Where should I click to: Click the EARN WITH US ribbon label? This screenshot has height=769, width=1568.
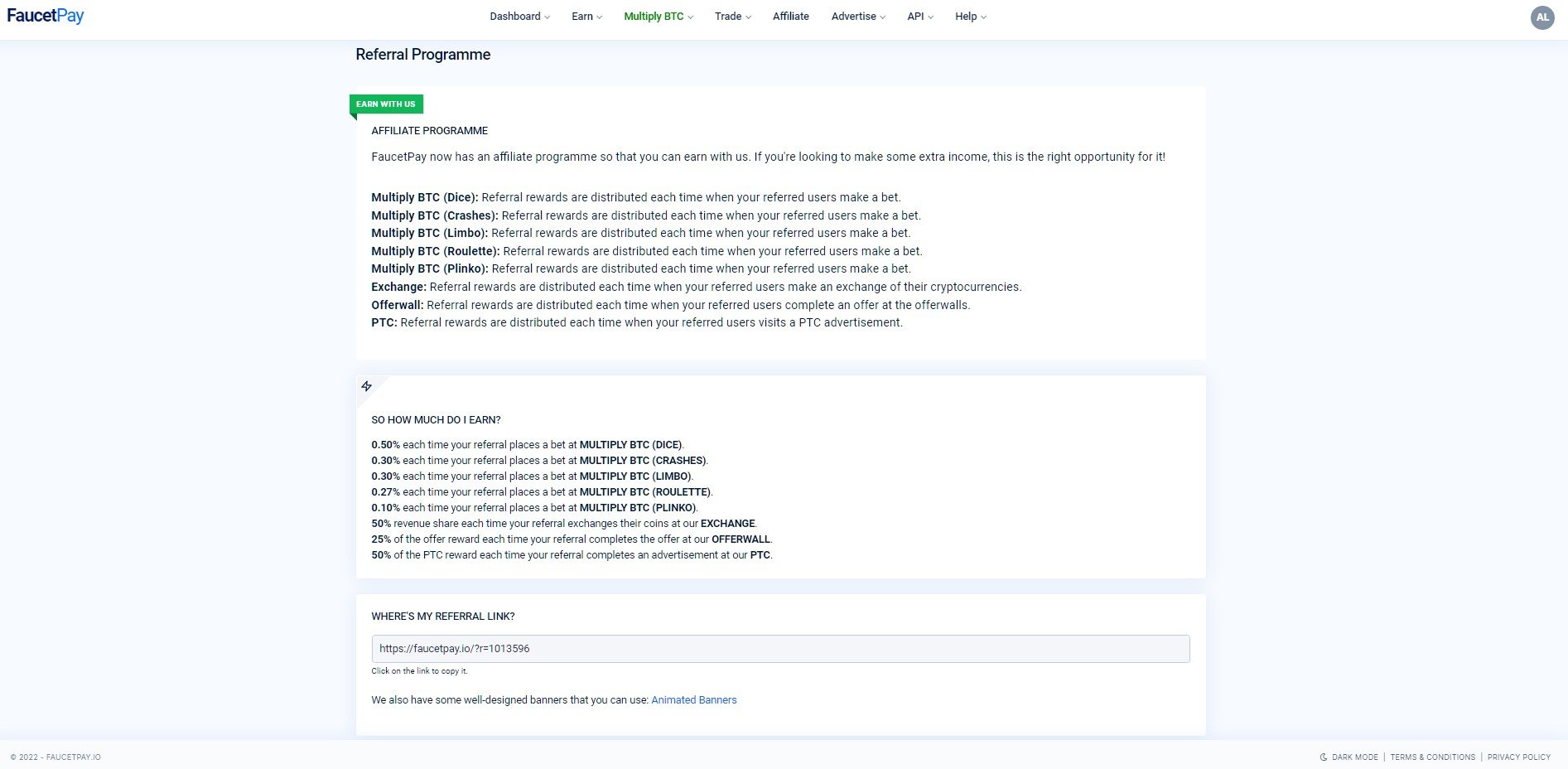(386, 104)
